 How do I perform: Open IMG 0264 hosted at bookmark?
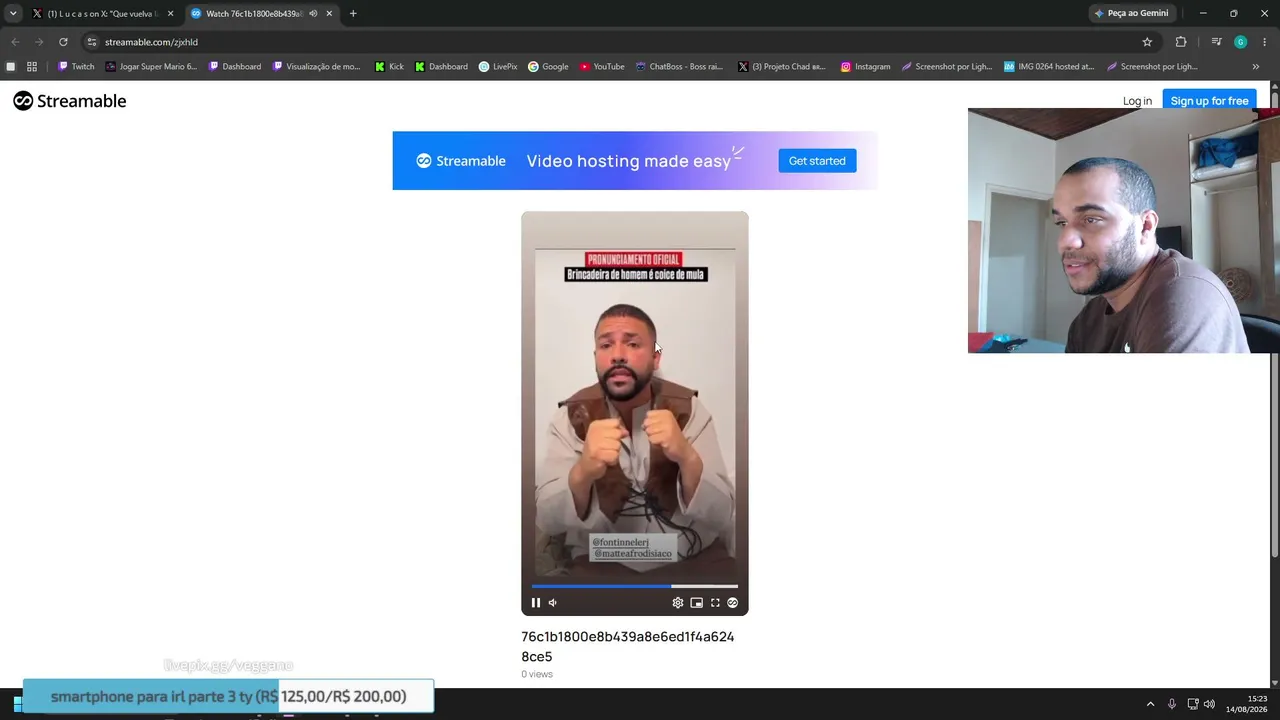pos(1049,67)
